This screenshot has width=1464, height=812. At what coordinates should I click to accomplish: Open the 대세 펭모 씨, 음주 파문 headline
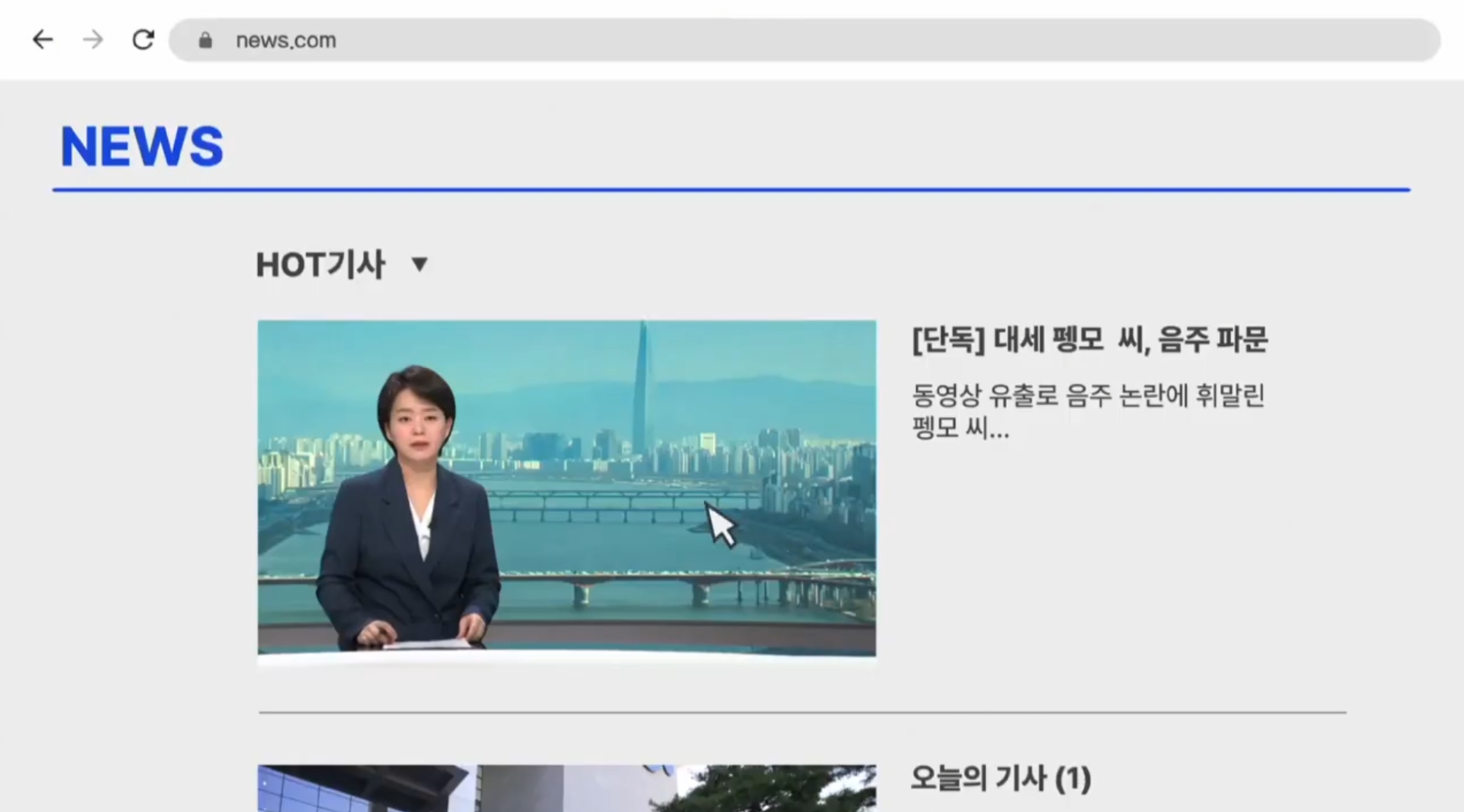point(1130,339)
